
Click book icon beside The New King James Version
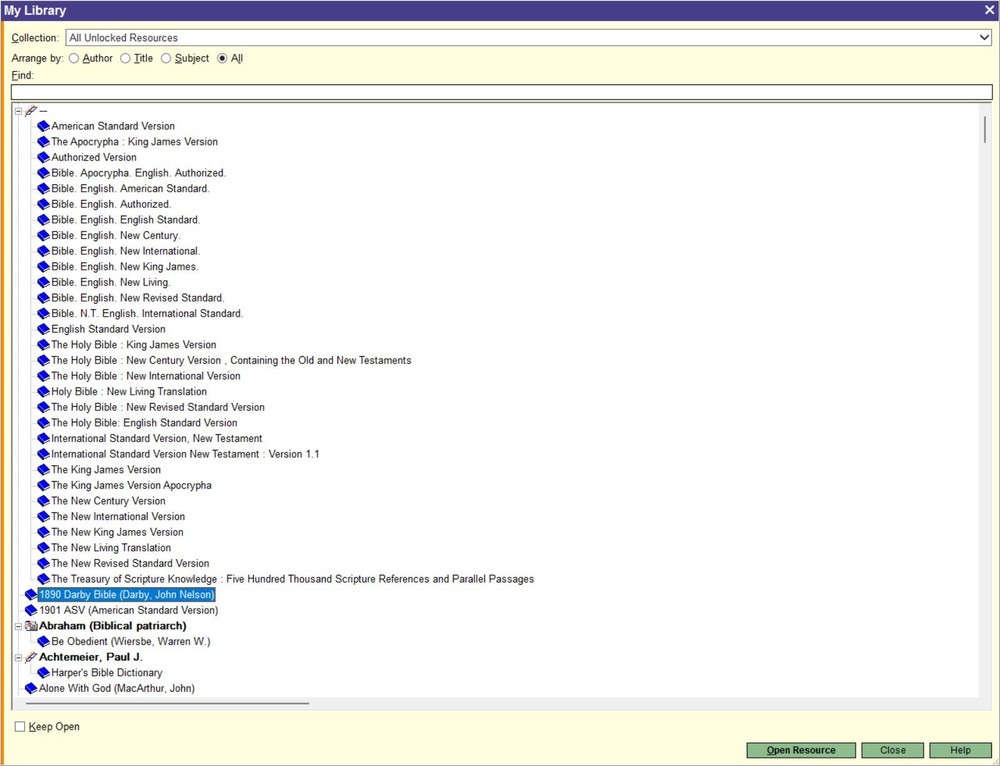coord(43,532)
